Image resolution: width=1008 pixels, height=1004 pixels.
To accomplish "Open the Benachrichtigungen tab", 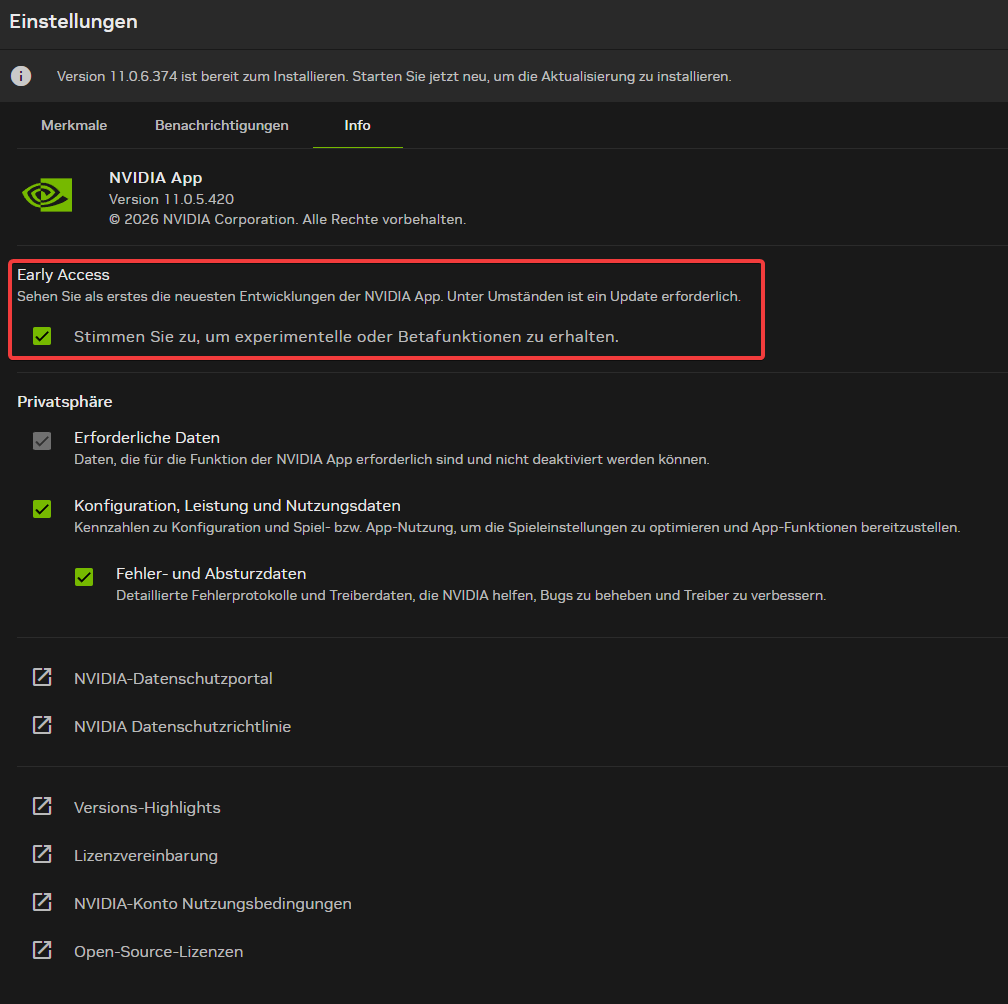I will pos(222,125).
